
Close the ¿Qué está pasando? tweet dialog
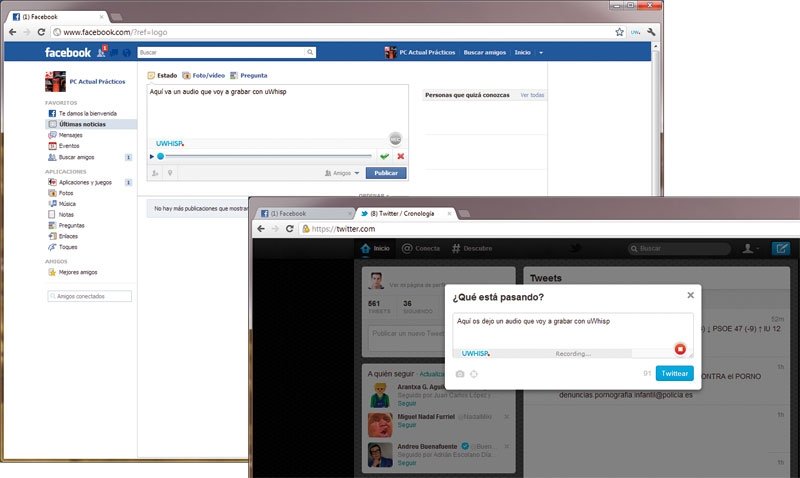coord(690,295)
